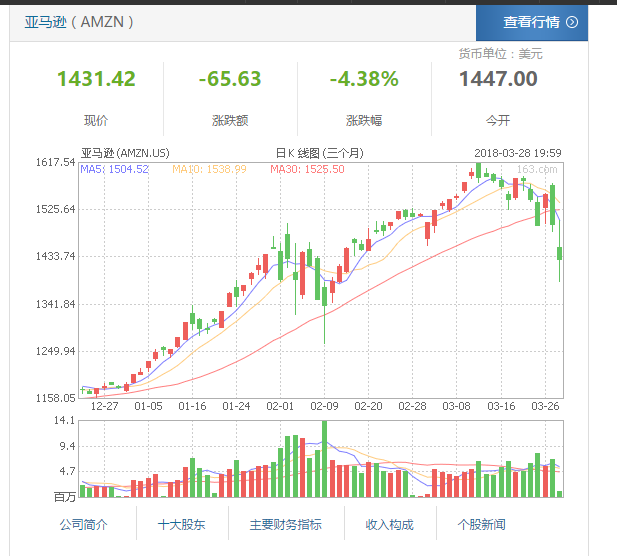
Task: Click the 1433.74 price axis label
Action: (x=55, y=256)
